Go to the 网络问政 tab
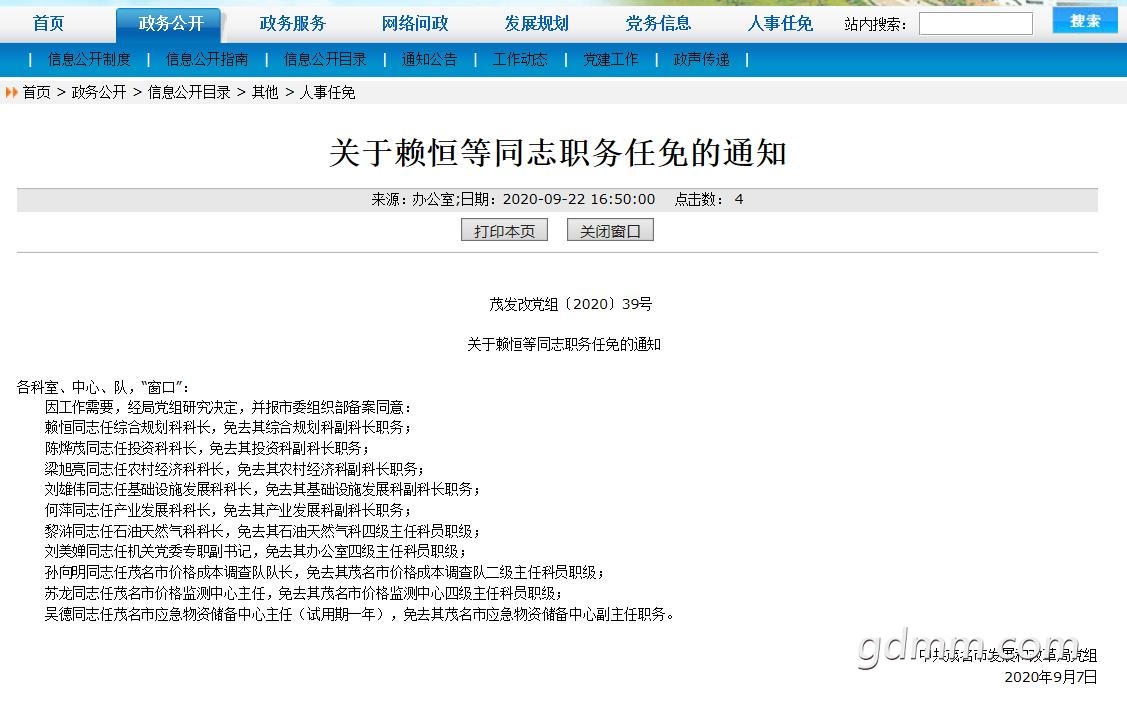 415,24
